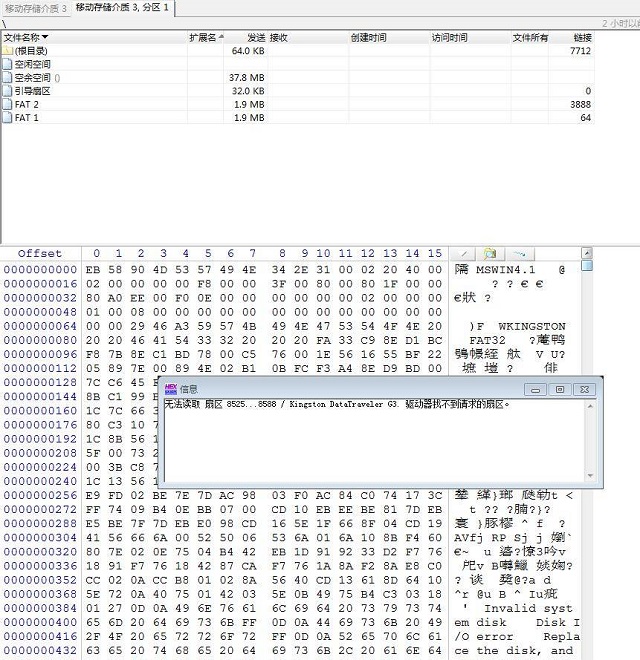
Task: Click the 发送 column header
Action: [x=246, y=38]
